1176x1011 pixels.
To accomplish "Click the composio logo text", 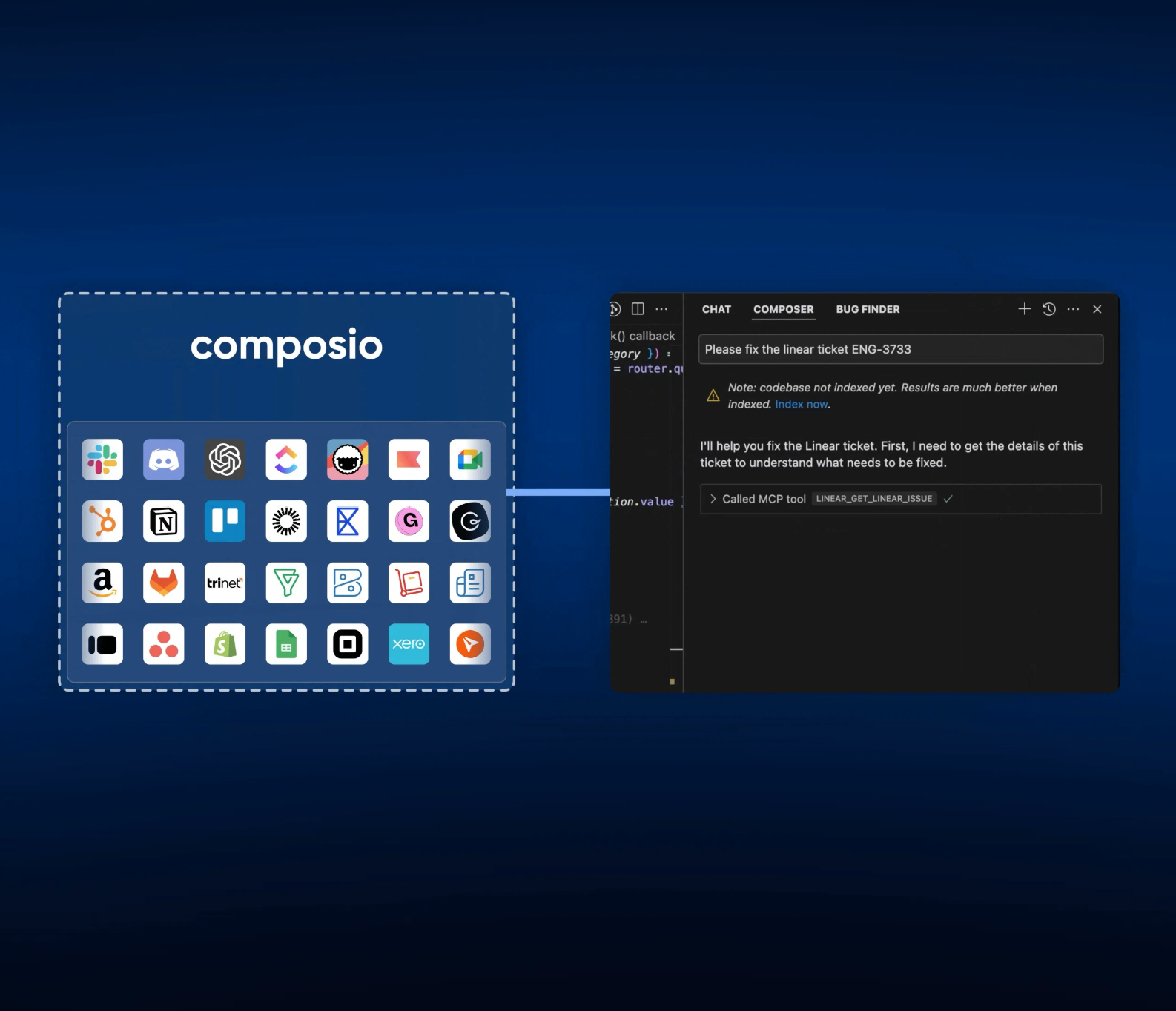I will 286,345.
